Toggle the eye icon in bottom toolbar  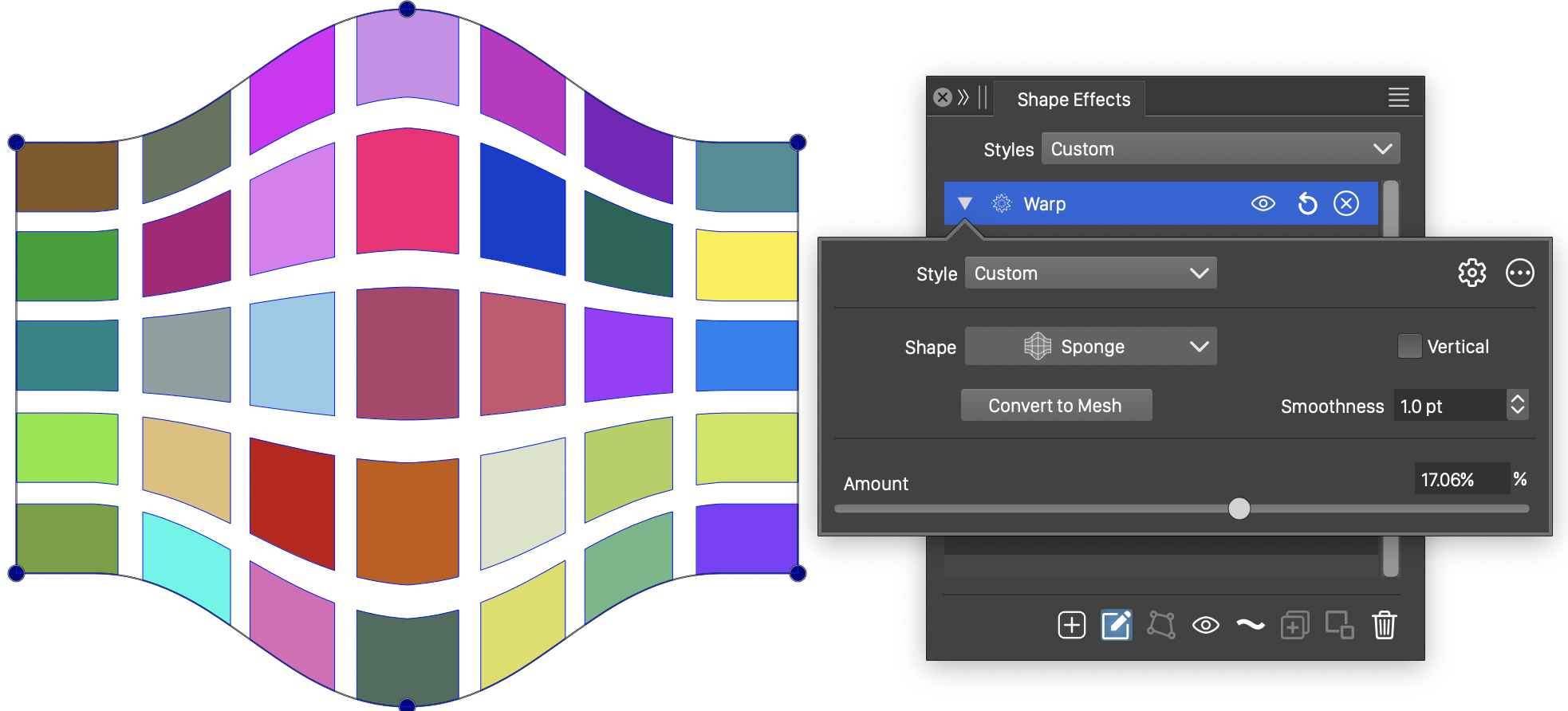coord(1205,625)
